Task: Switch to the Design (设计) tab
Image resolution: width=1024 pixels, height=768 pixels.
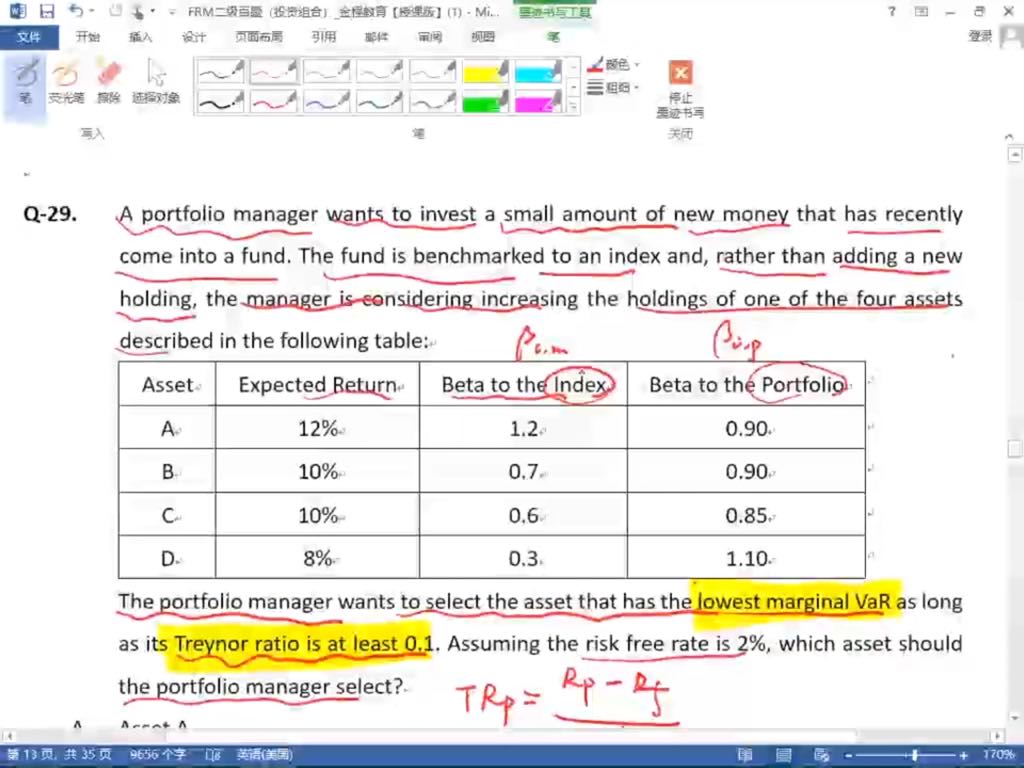Action: click(193, 37)
